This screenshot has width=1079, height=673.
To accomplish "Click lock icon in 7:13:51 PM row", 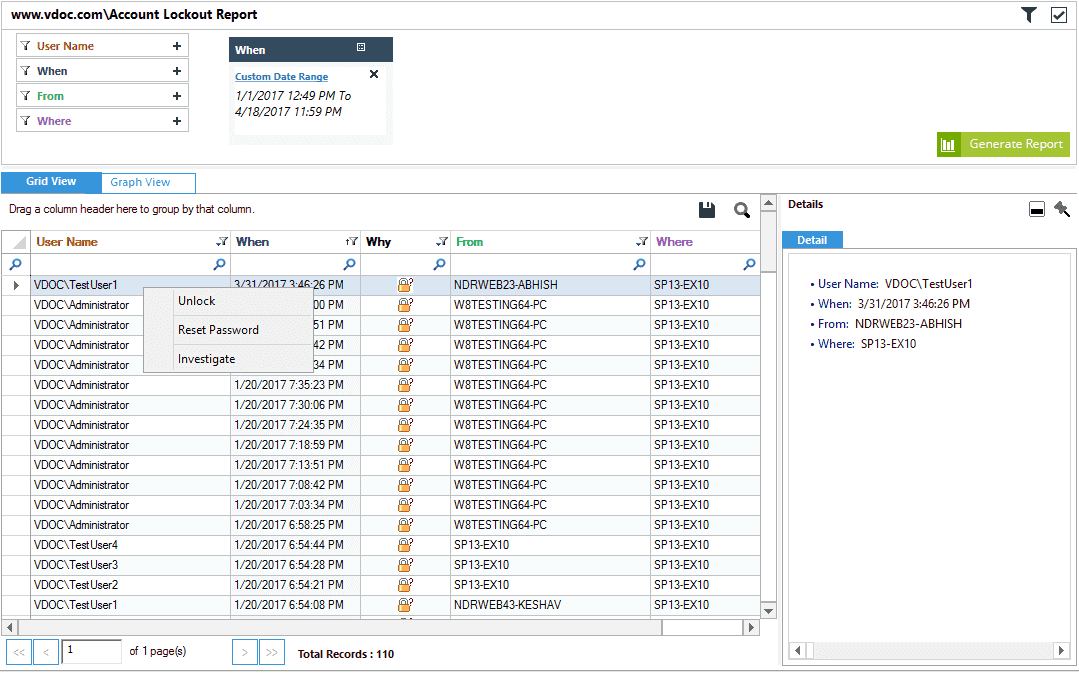I will pos(405,464).
